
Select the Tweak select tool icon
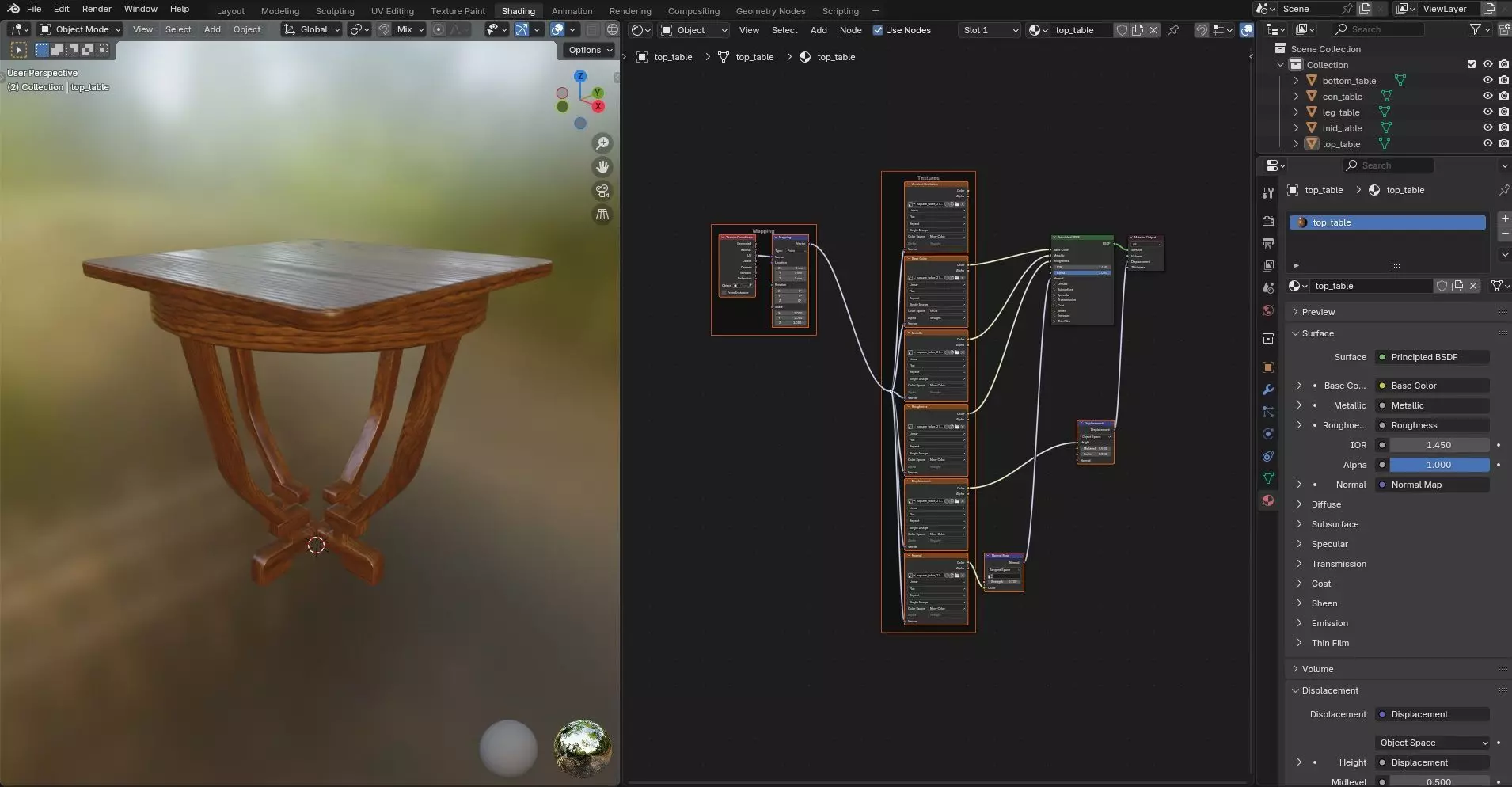pyautogui.click(x=19, y=50)
